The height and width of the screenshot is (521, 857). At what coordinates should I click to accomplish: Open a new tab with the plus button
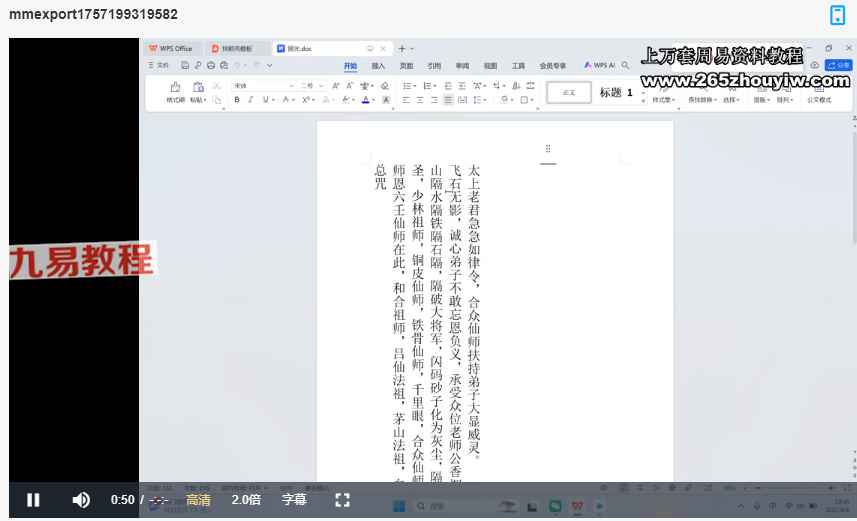401,48
